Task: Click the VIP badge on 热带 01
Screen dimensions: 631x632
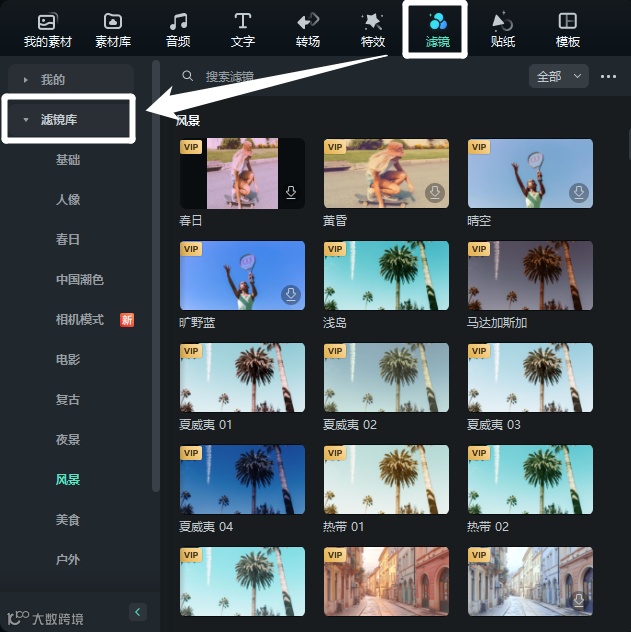Action: tap(335, 453)
